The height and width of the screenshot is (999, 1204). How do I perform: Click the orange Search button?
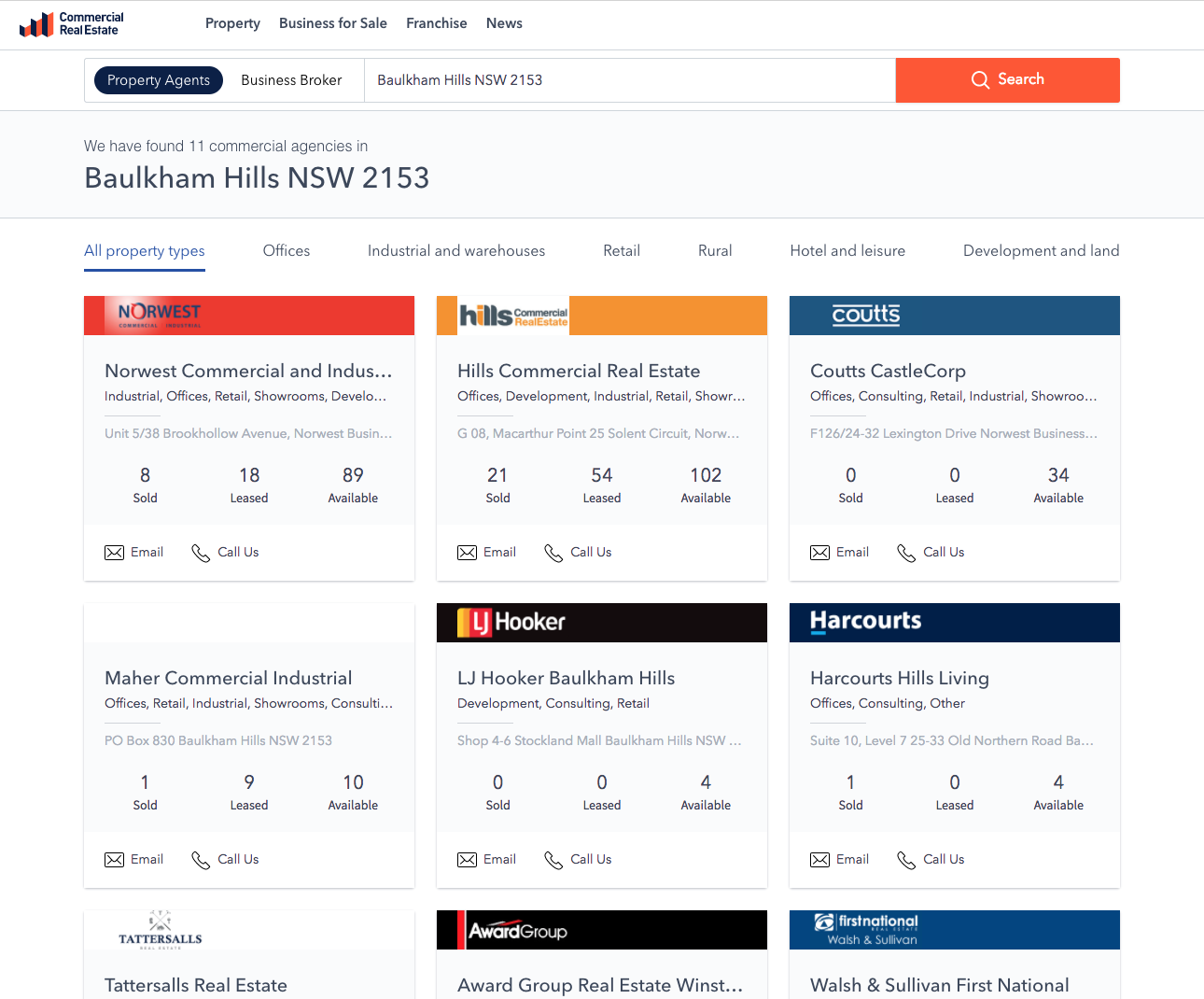click(1008, 80)
